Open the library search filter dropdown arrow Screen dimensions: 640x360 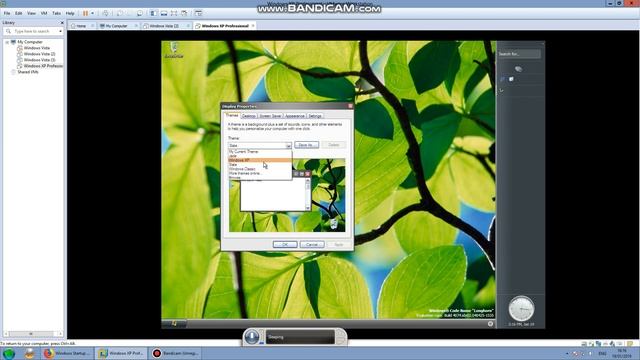(x=60, y=31)
